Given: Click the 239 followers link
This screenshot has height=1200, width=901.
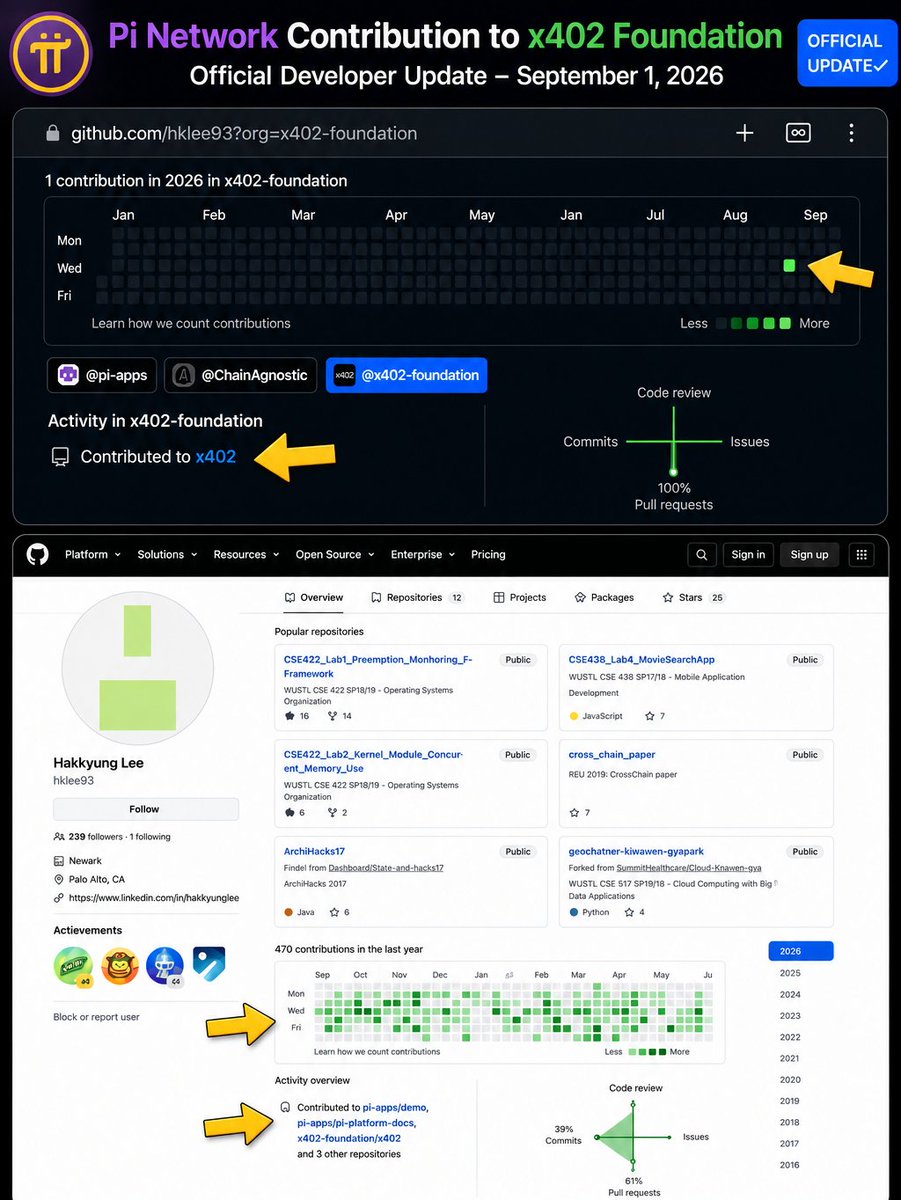Looking at the screenshot, I should coord(96,837).
